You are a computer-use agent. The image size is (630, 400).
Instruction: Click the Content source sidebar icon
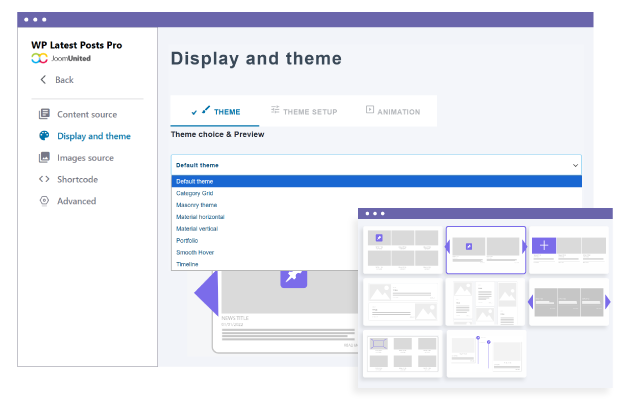(44, 114)
